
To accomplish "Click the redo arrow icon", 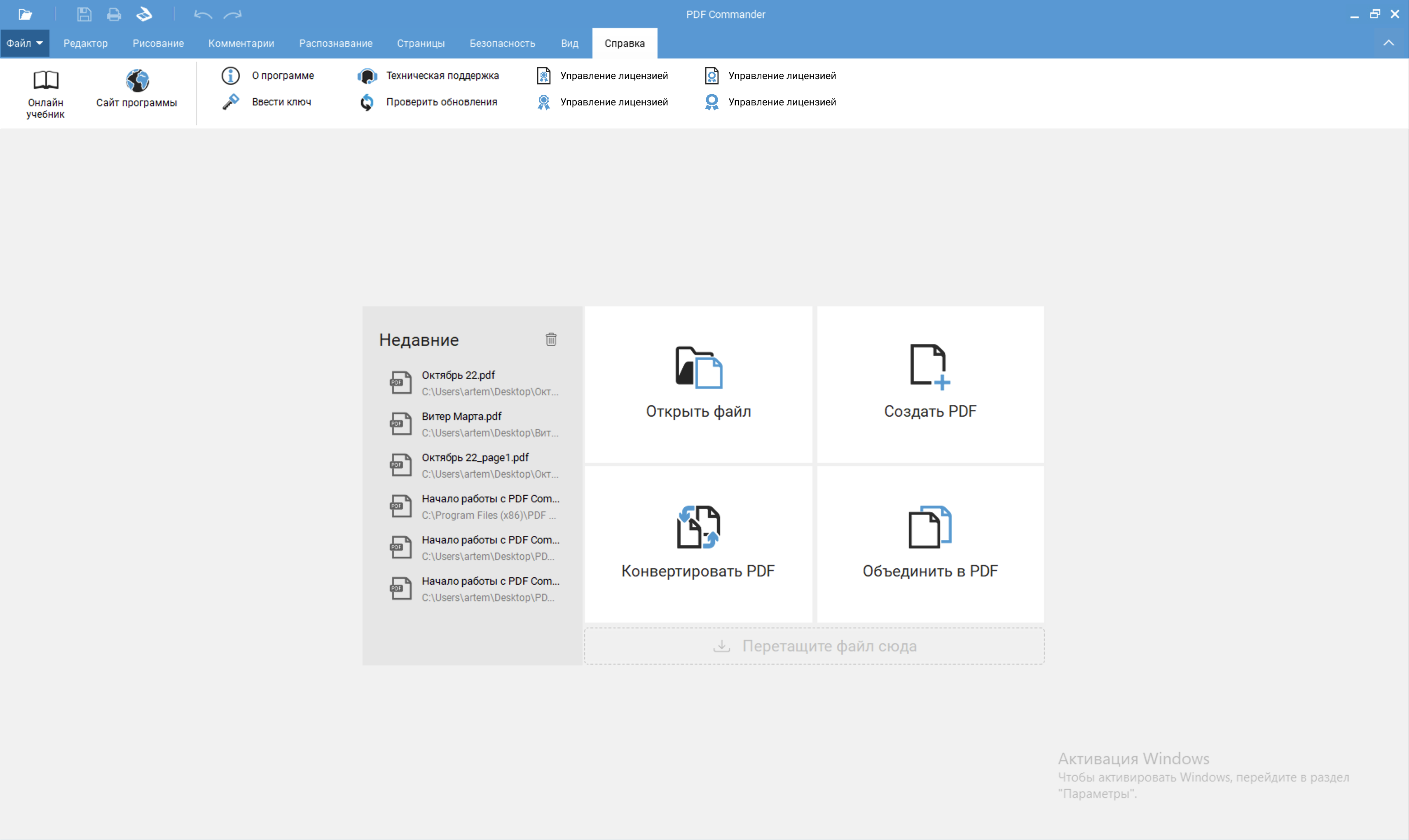I will point(232,14).
